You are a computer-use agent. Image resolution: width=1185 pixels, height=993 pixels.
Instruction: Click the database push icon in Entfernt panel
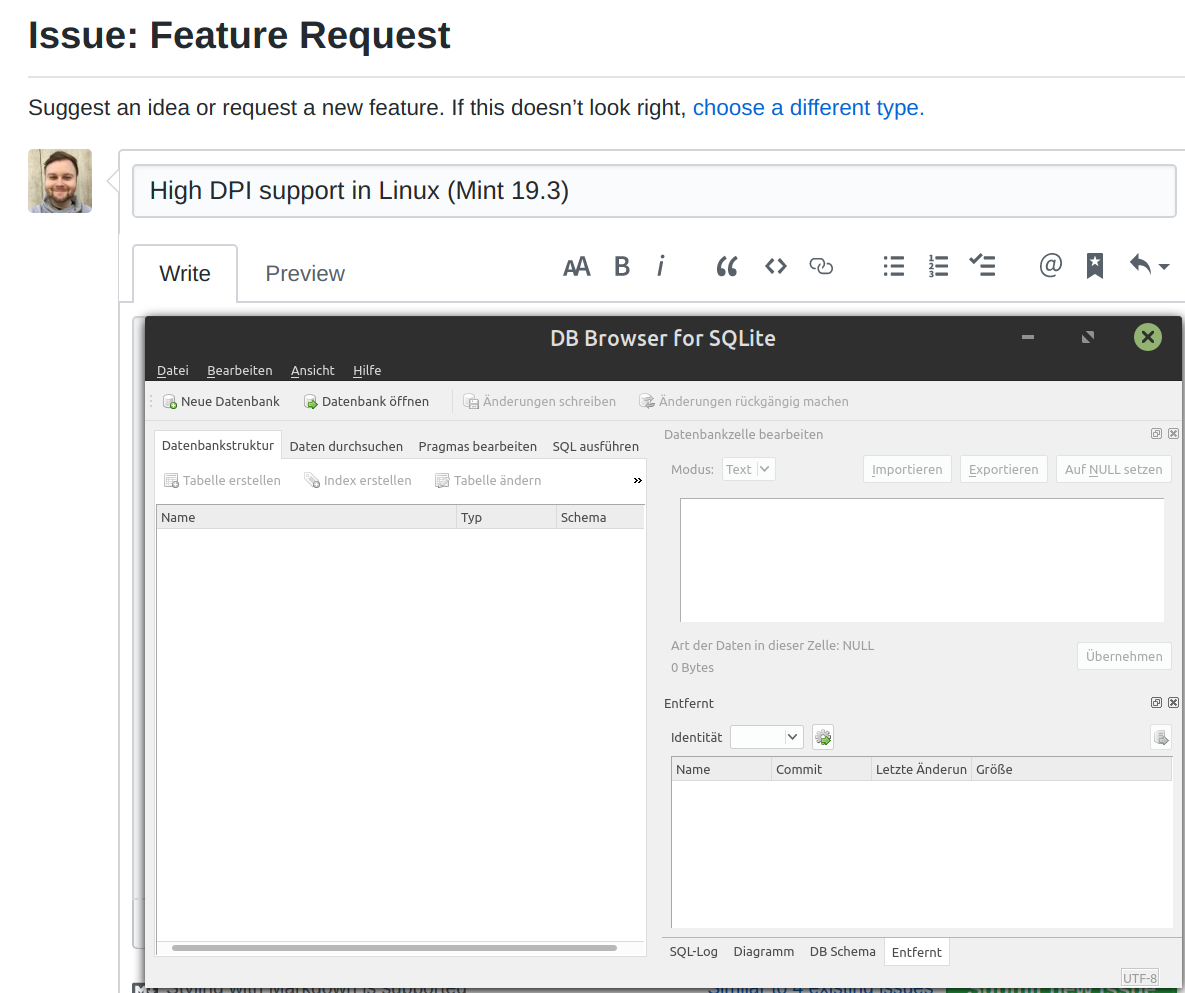(1161, 737)
